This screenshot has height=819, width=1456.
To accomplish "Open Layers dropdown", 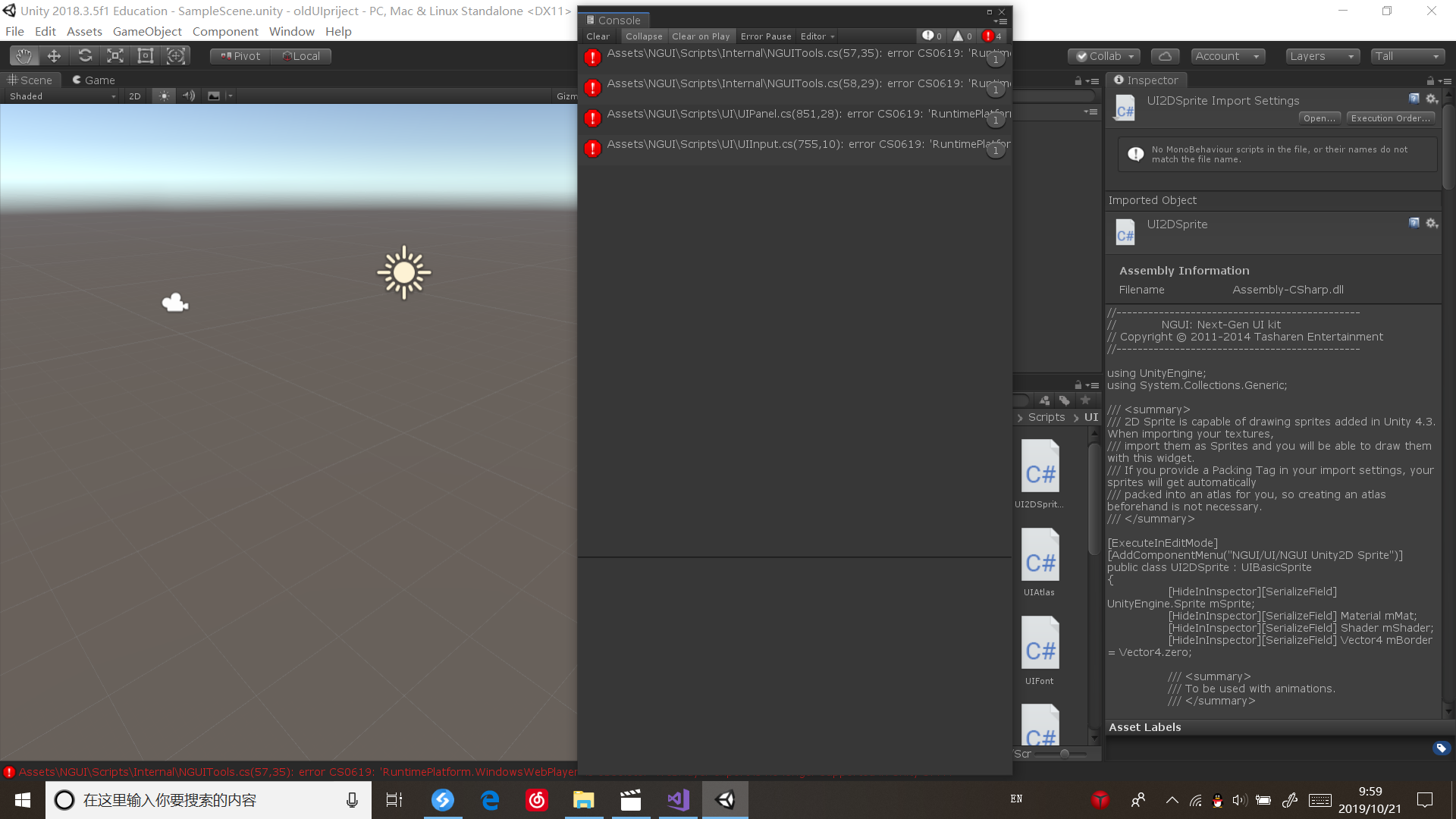I will click(1323, 56).
